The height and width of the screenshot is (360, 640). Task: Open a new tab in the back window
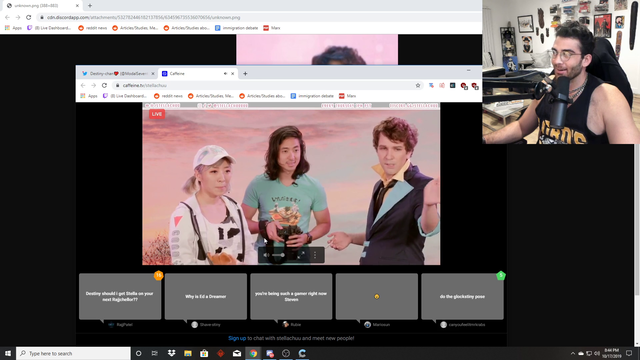coord(90,6)
